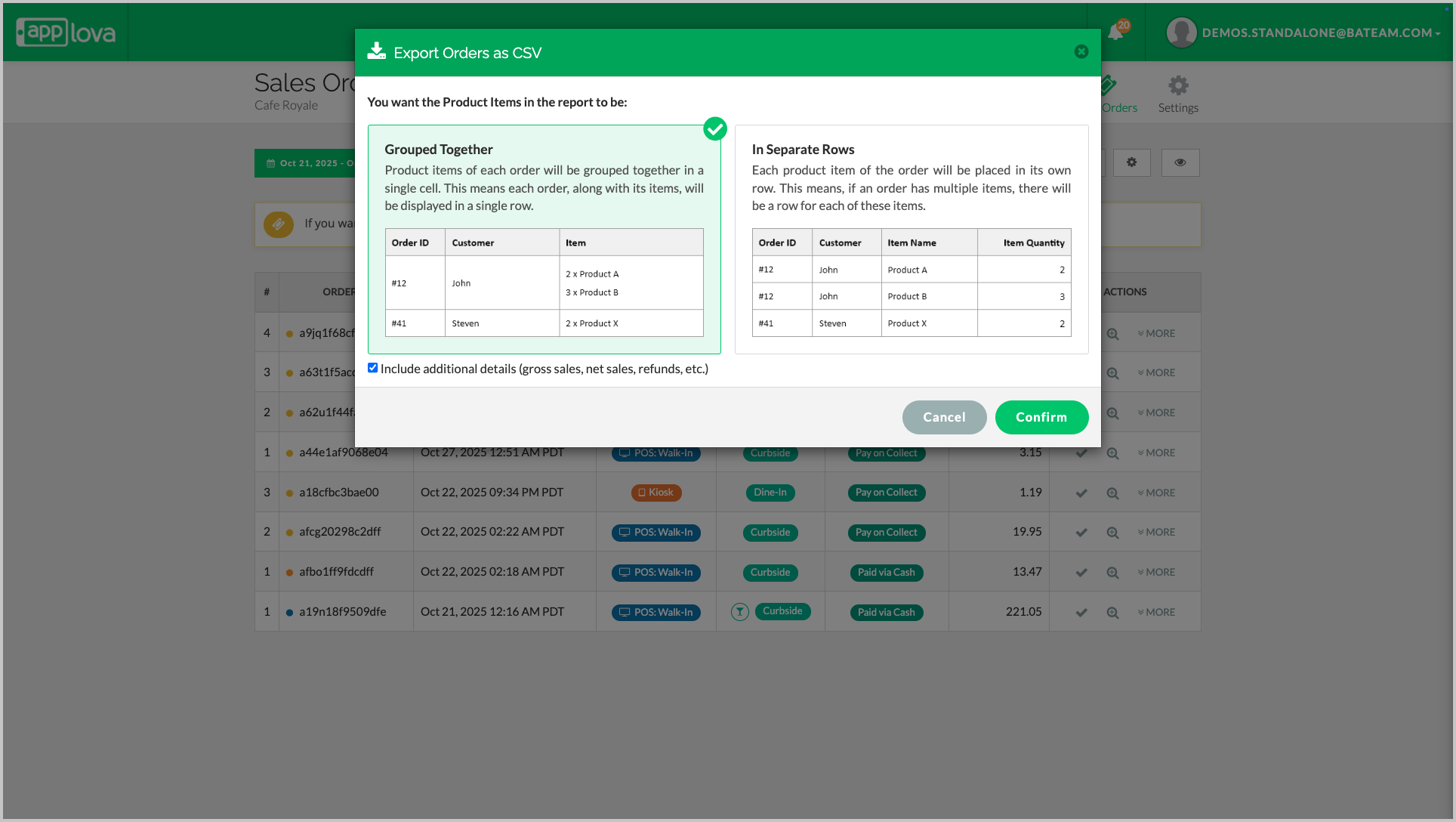Expand MORE for order a19n18f9509dfe
The height and width of the screenshot is (822, 1456).
1156,612
